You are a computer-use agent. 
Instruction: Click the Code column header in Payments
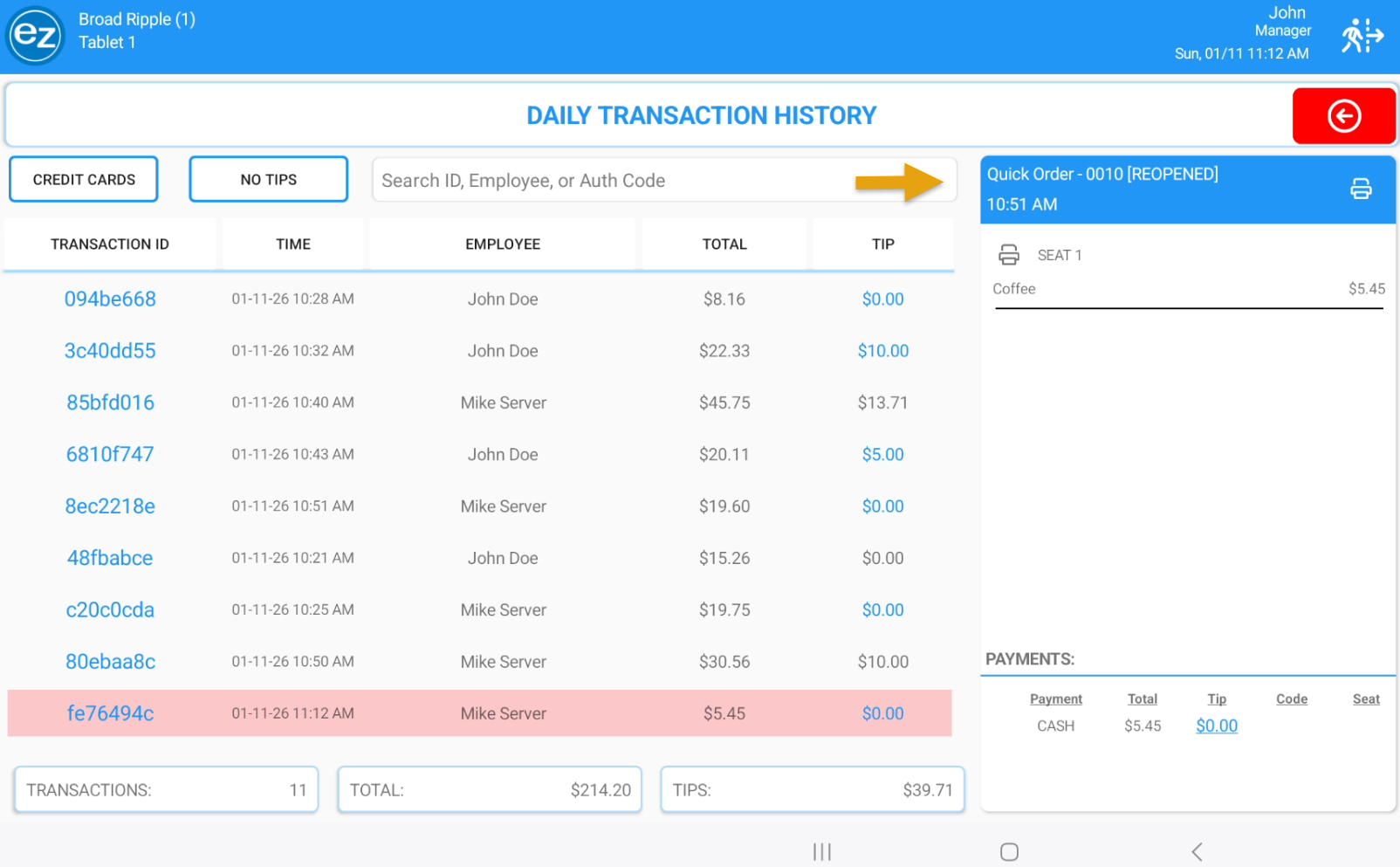[1292, 699]
